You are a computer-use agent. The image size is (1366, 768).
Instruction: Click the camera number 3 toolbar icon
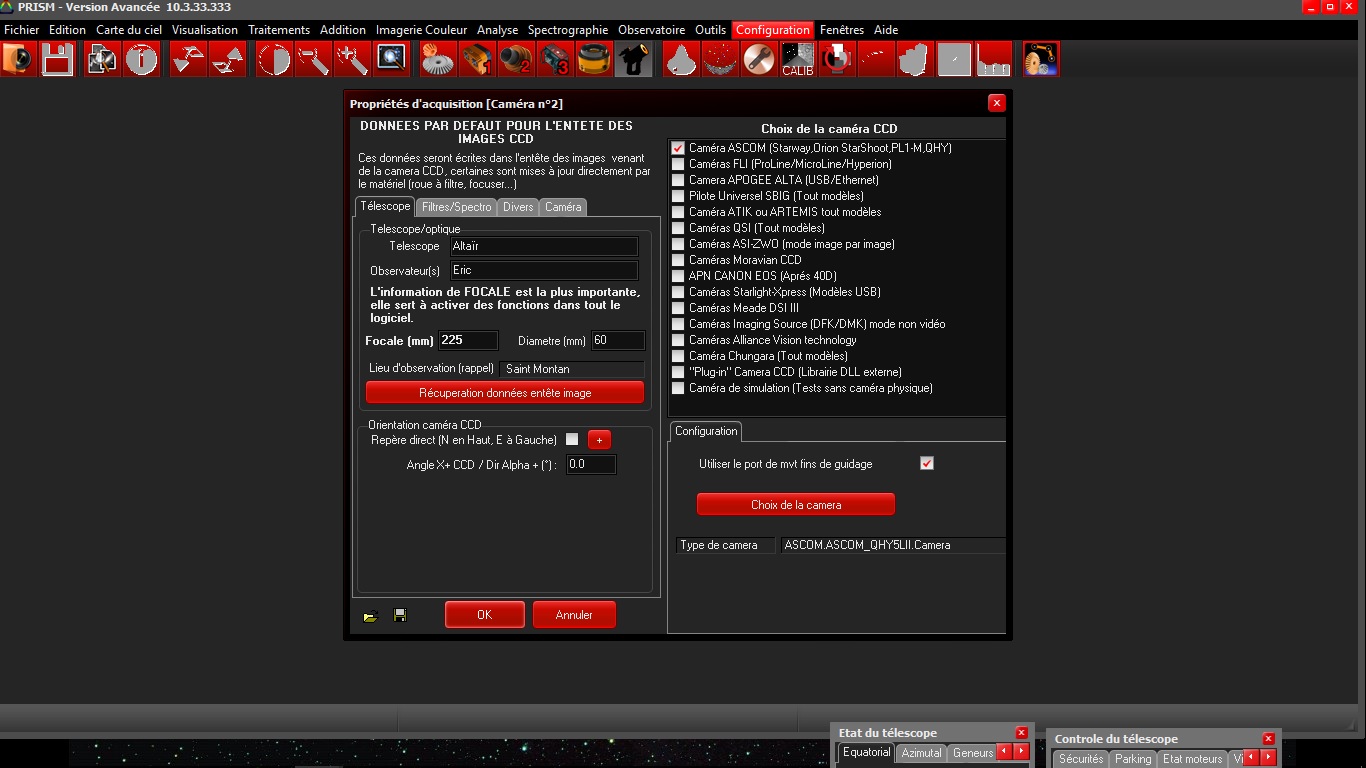[x=554, y=60]
